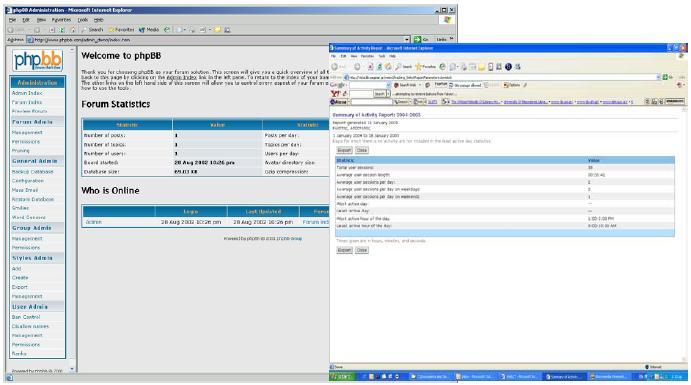Viewport: 691px width, 385px height.
Task: Click the Windows Start button
Action: click(342, 377)
